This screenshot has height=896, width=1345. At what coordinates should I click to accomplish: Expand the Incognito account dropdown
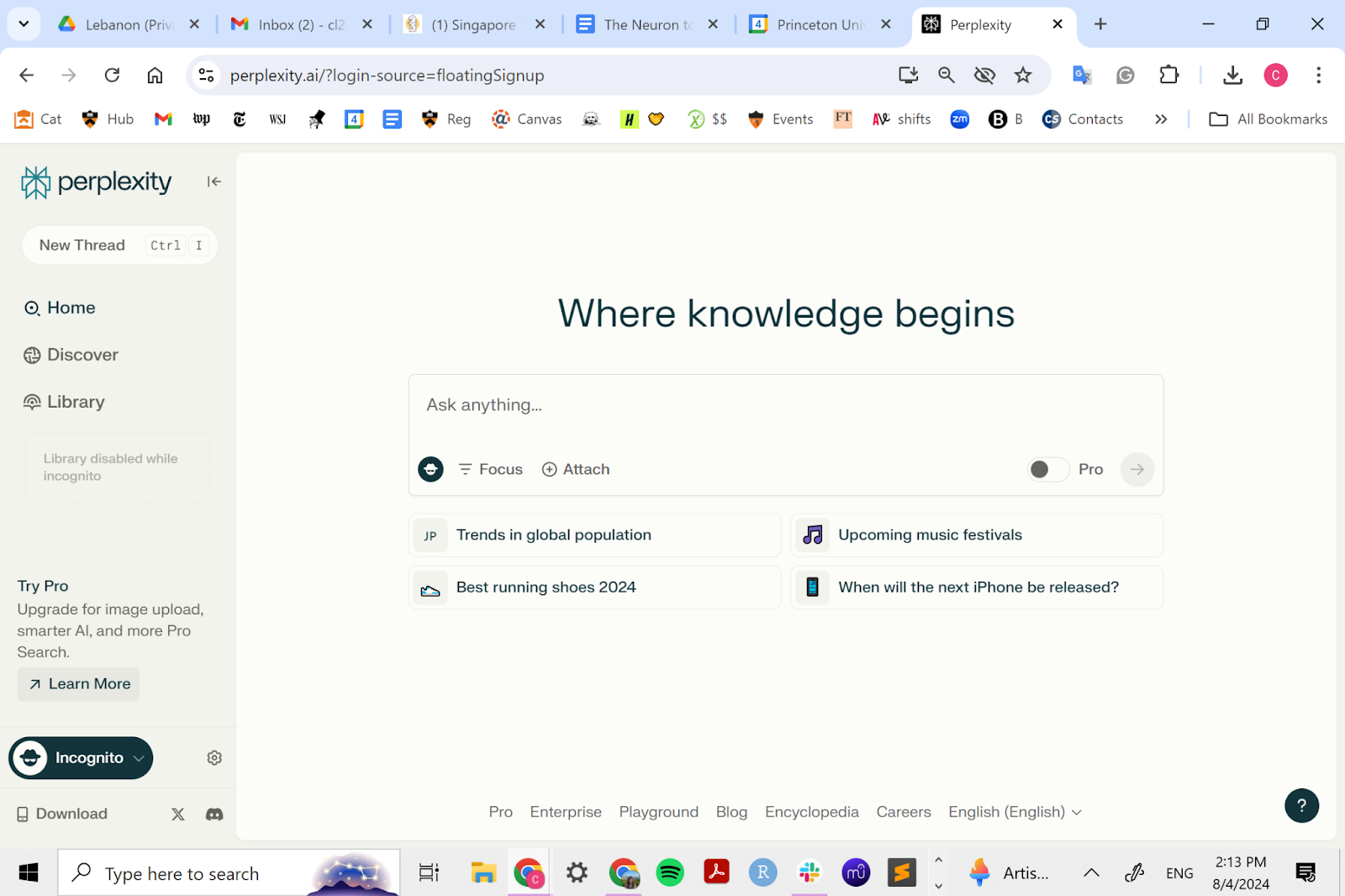click(81, 758)
